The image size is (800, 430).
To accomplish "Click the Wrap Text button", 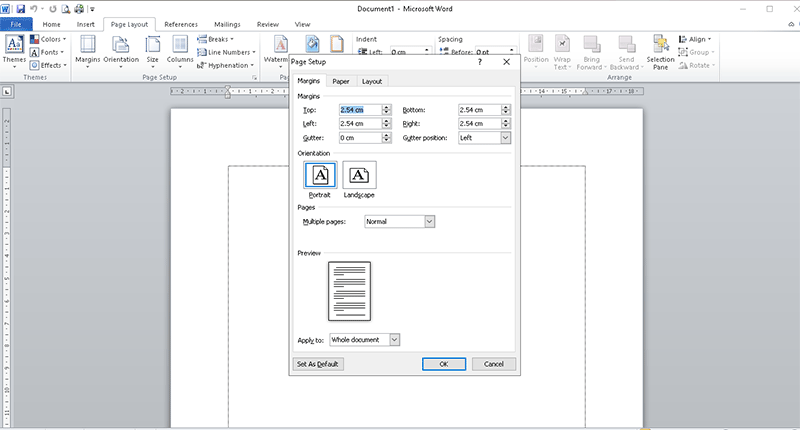I will click(x=562, y=52).
